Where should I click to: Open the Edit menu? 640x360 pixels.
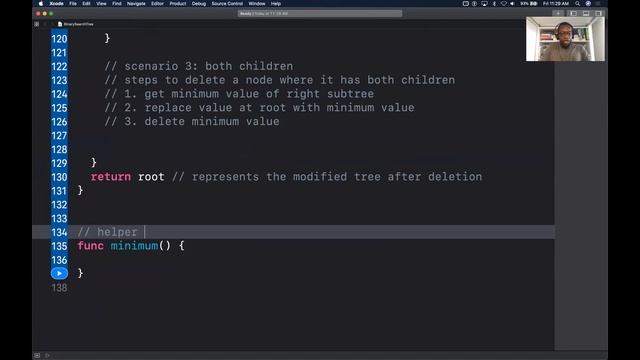(x=86, y=4)
